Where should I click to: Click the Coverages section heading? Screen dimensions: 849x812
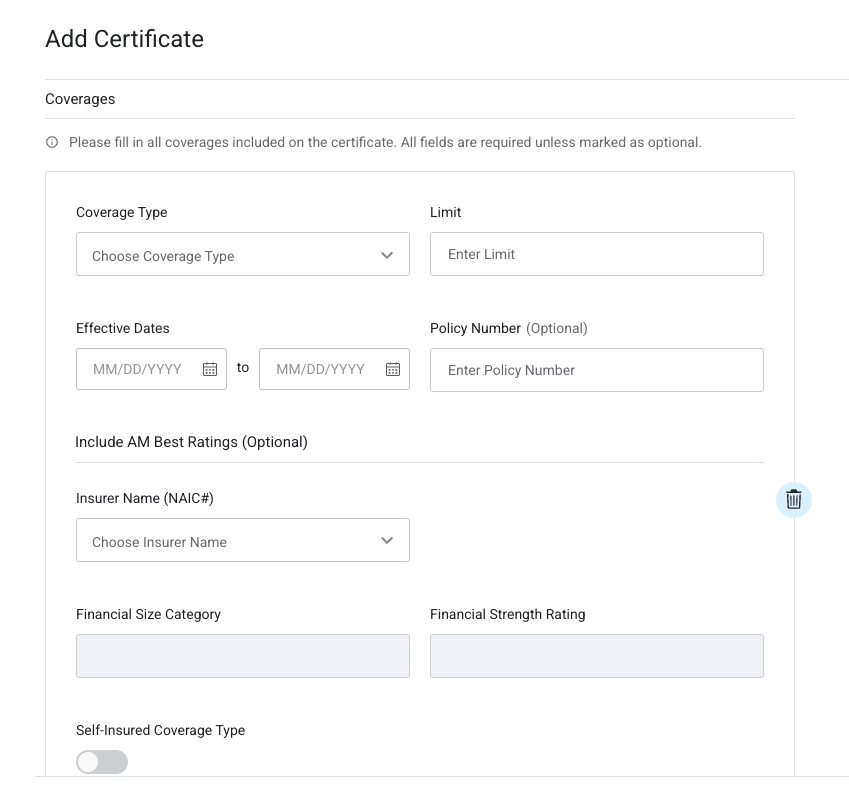(x=80, y=99)
